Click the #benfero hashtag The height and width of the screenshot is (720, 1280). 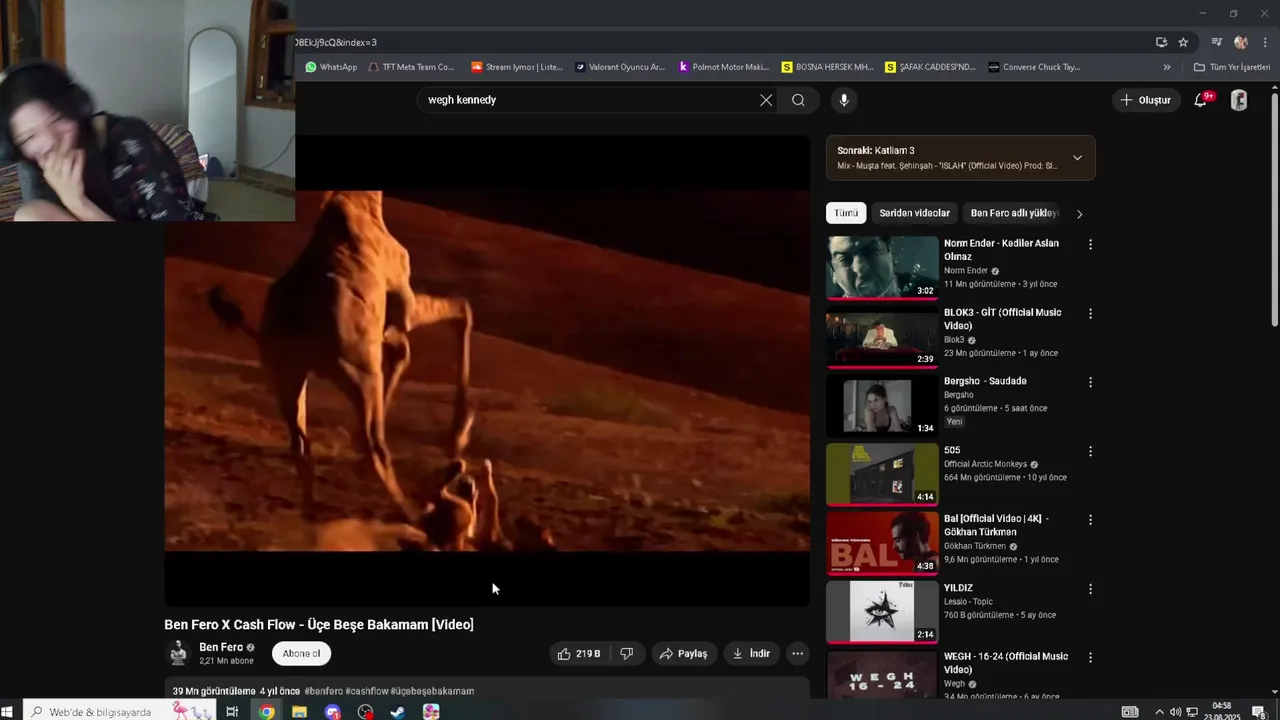(x=323, y=691)
